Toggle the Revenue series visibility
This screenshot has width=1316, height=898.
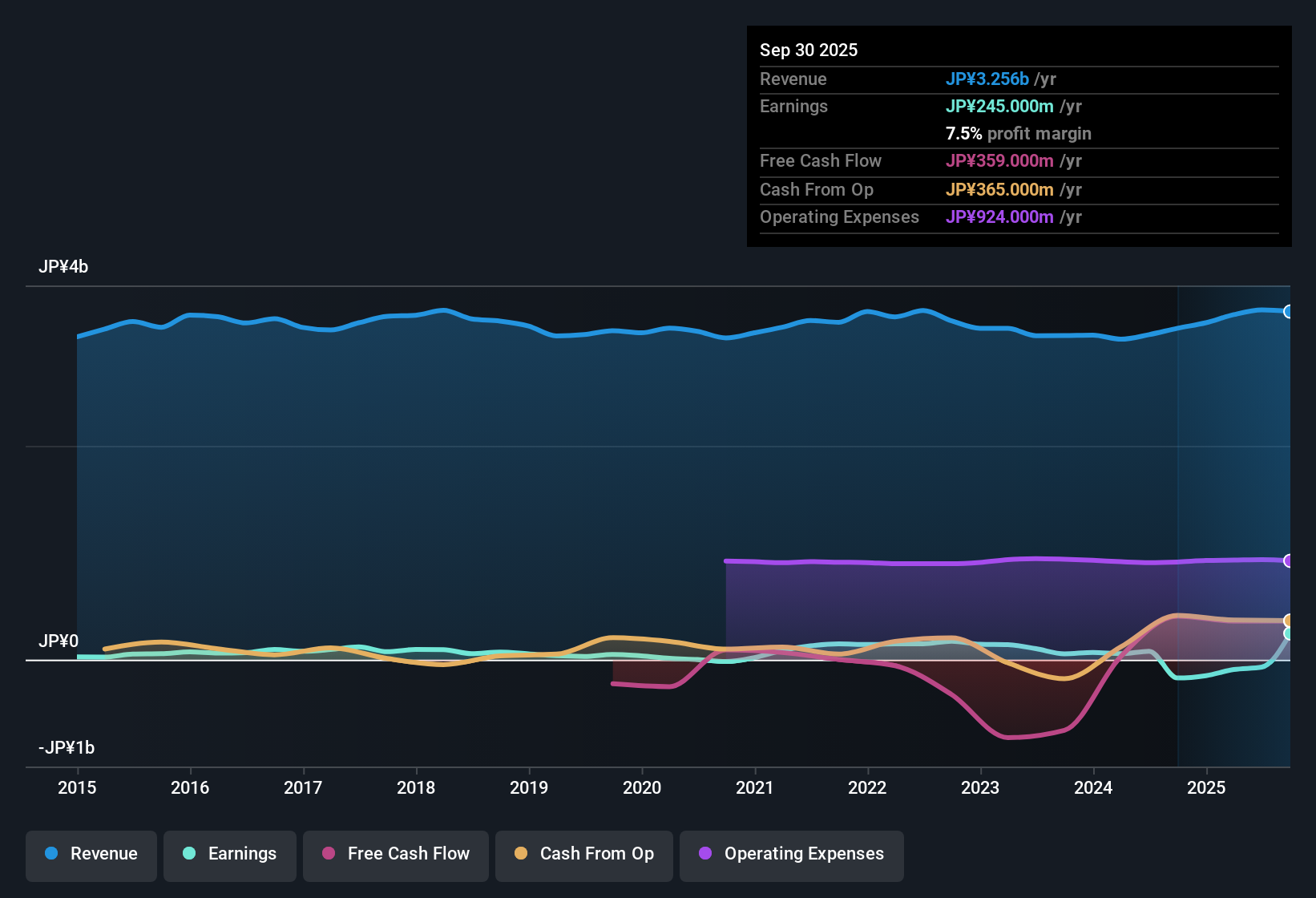(x=91, y=854)
